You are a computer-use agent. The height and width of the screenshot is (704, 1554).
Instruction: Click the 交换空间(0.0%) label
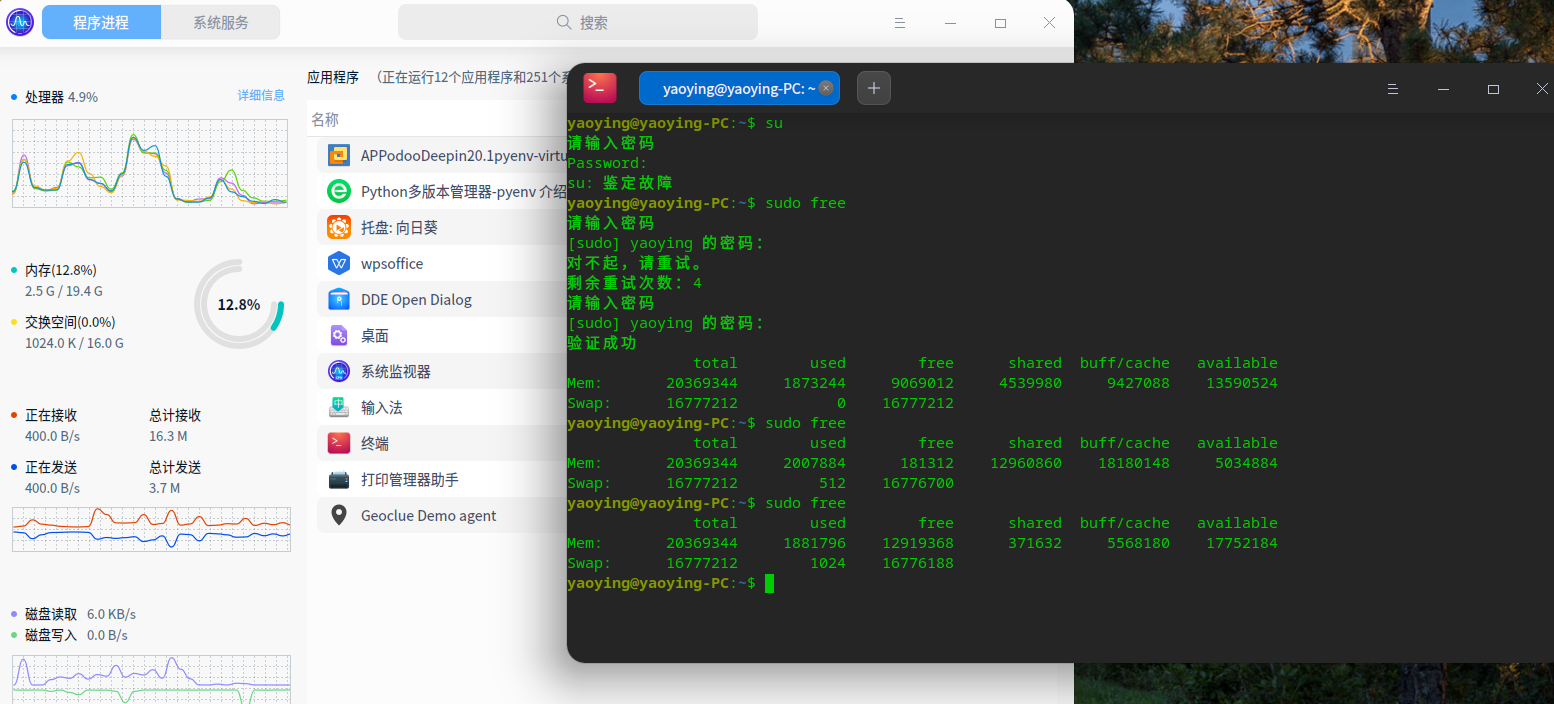(x=70, y=322)
